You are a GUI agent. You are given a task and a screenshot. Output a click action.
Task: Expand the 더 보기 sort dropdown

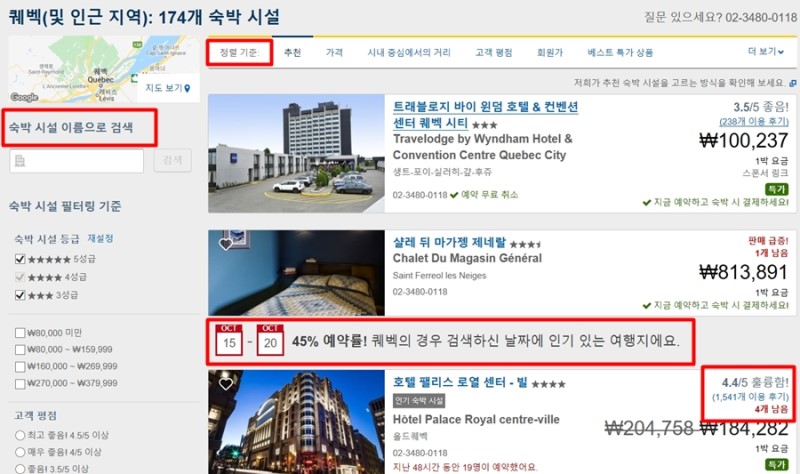coord(765,52)
